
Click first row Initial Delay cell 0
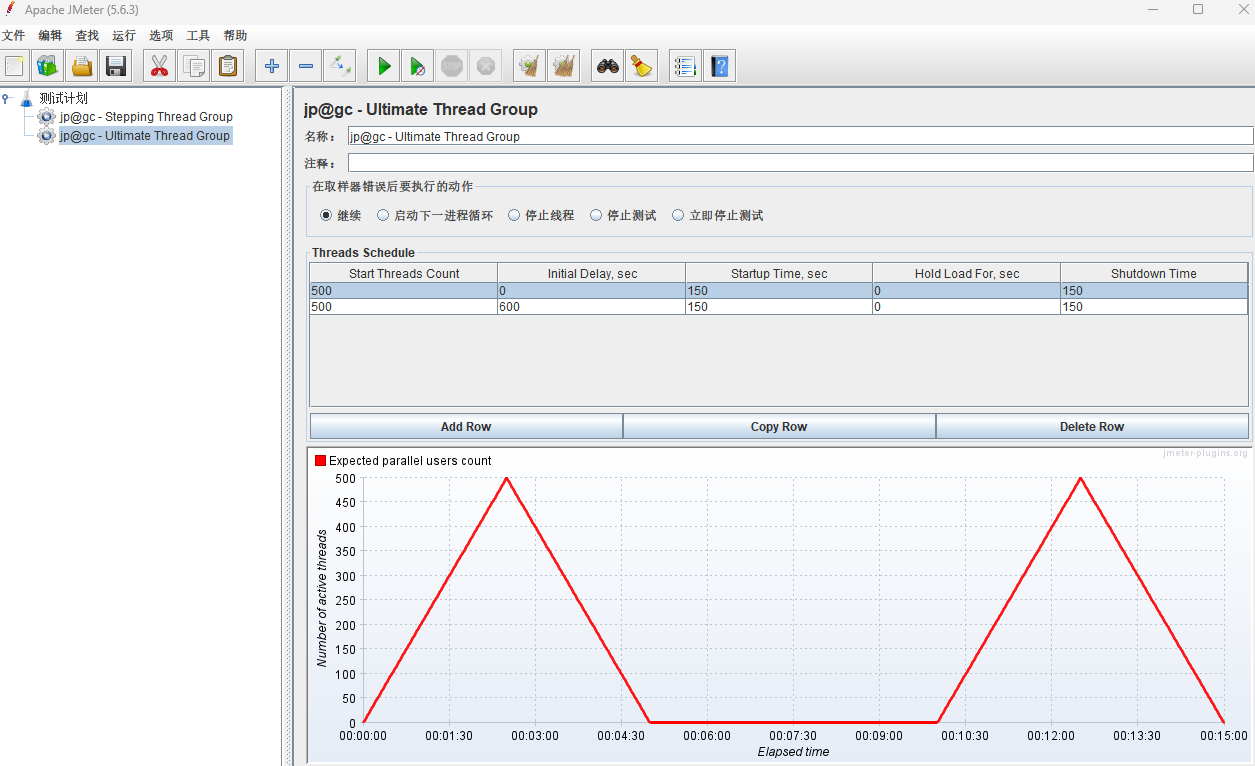tap(591, 291)
